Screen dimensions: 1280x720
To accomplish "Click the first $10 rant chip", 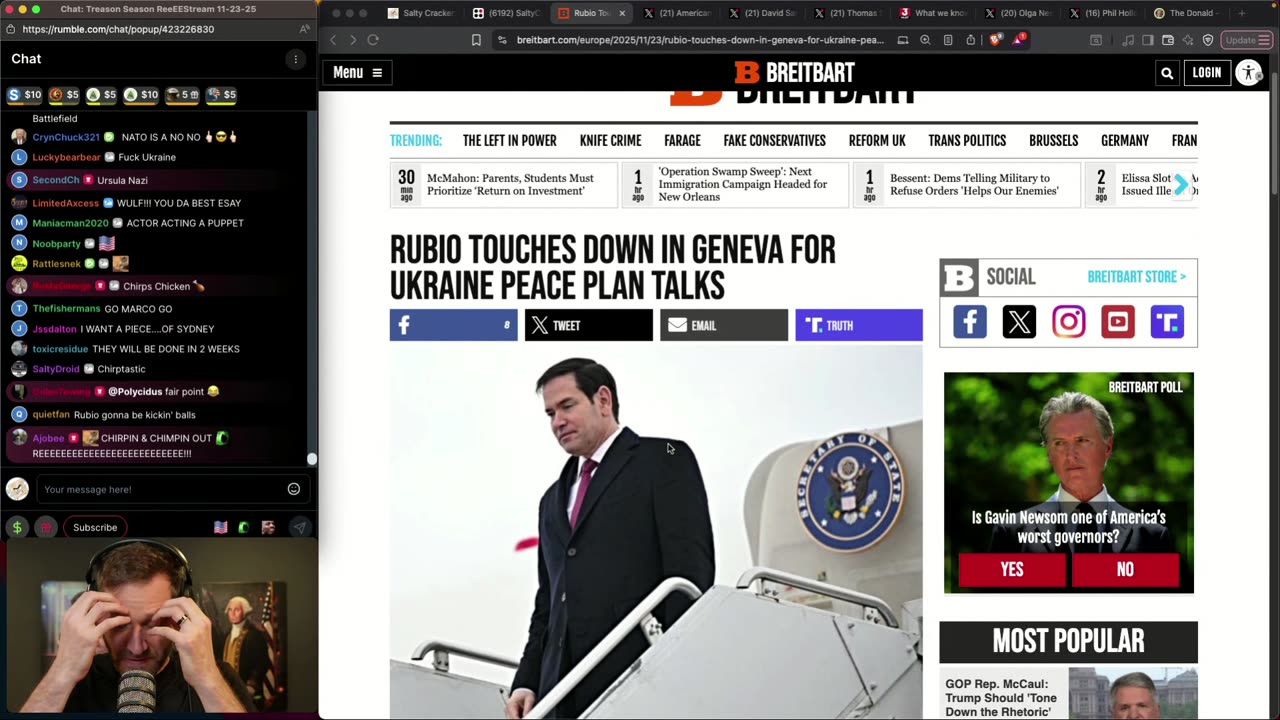I will point(25,95).
